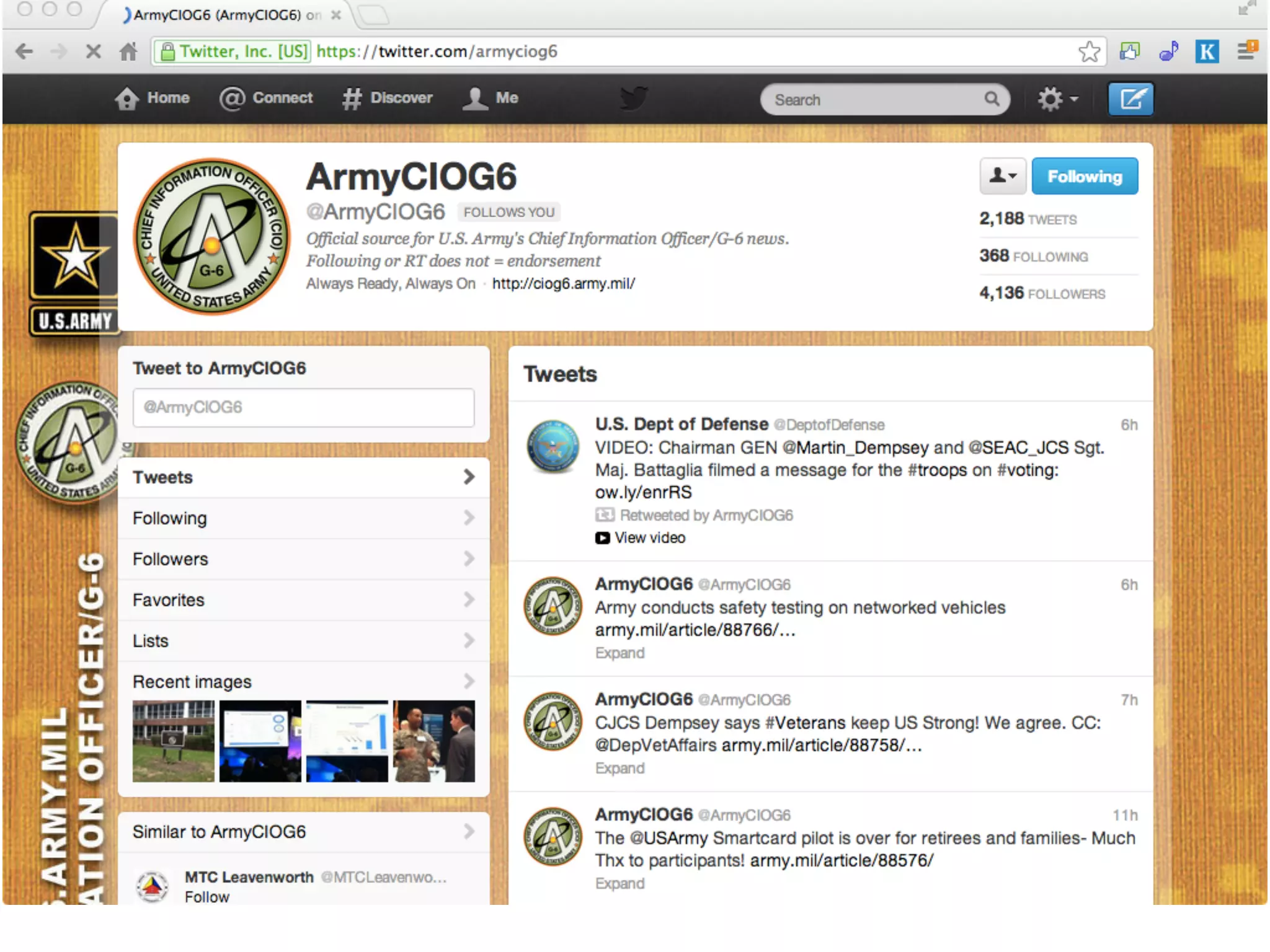Viewport: 1270px width, 952px height.
Task: Stop page loading with X icon
Action: pyautogui.click(x=93, y=51)
